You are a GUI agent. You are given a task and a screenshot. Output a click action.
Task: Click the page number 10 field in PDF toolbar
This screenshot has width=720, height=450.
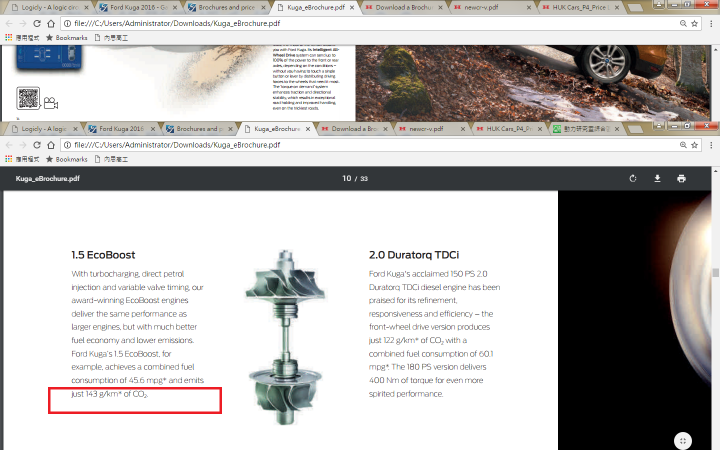point(346,179)
